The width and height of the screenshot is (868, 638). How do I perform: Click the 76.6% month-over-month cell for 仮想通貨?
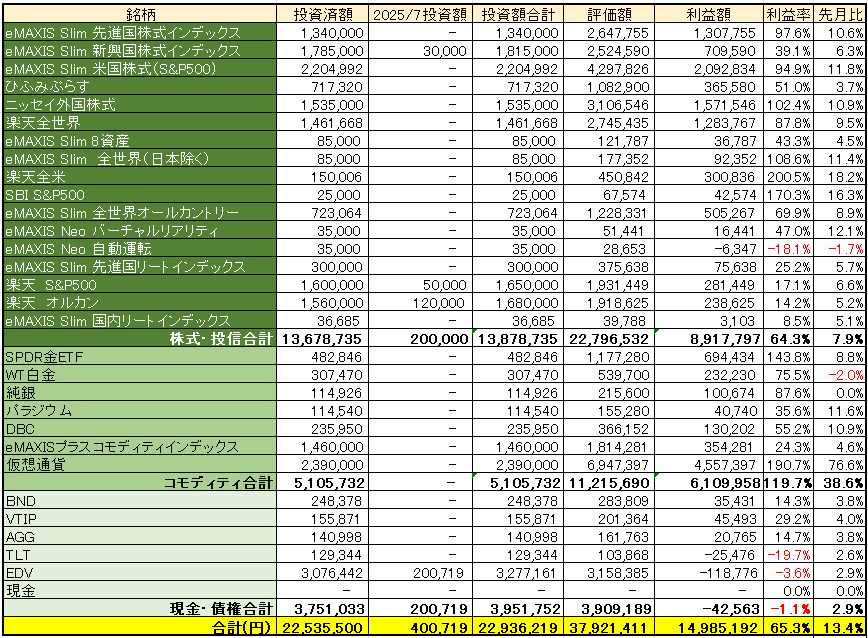(840, 465)
